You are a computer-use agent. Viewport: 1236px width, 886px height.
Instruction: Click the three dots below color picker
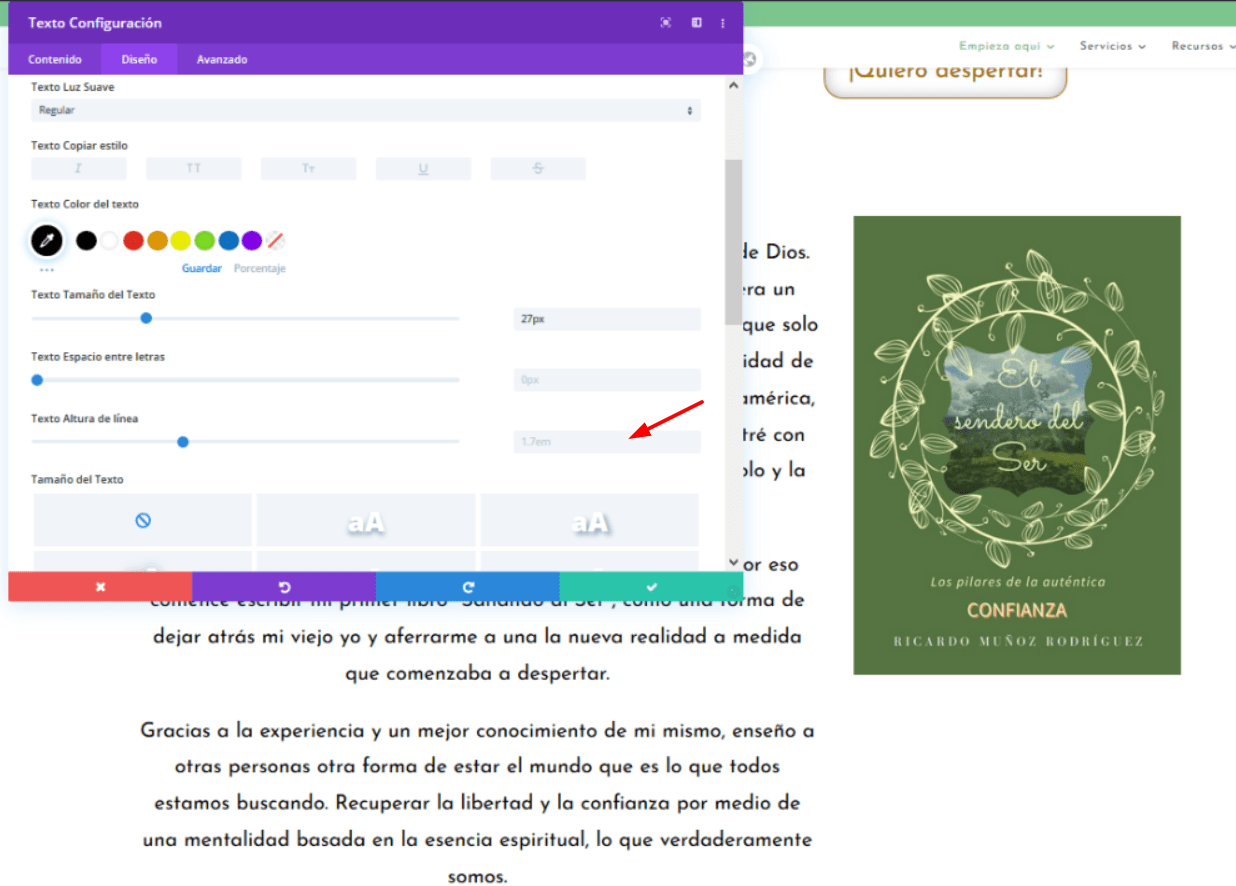pyautogui.click(x=47, y=269)
